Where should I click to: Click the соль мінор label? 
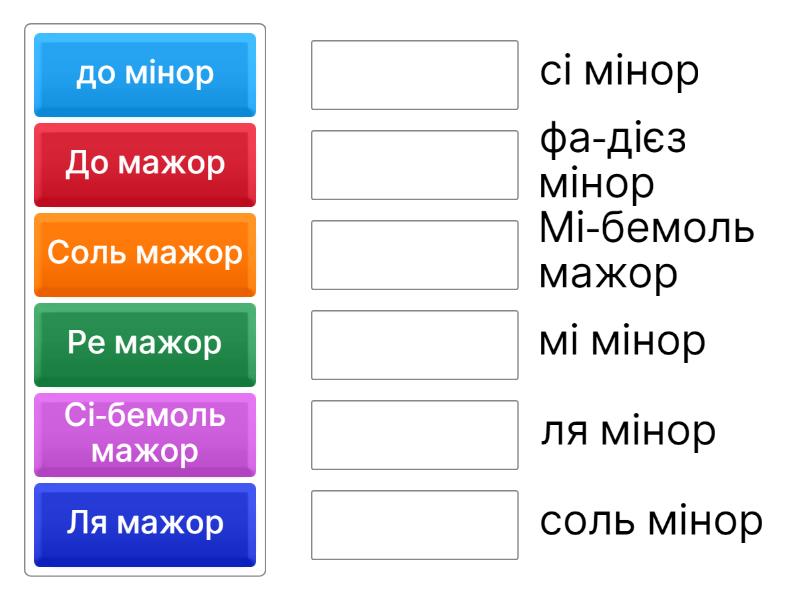click(651, 524)
